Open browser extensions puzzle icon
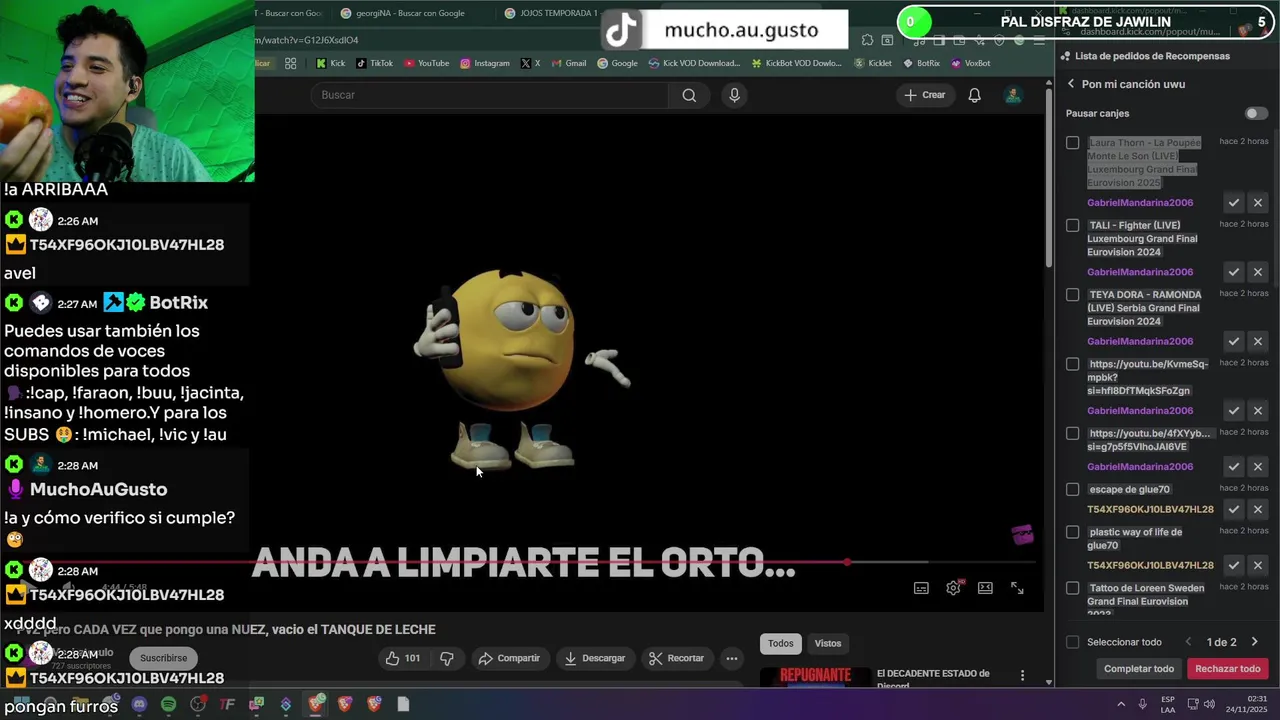Image resolution: width=1280 pixels, height=720 pixels. pos(867,40)
